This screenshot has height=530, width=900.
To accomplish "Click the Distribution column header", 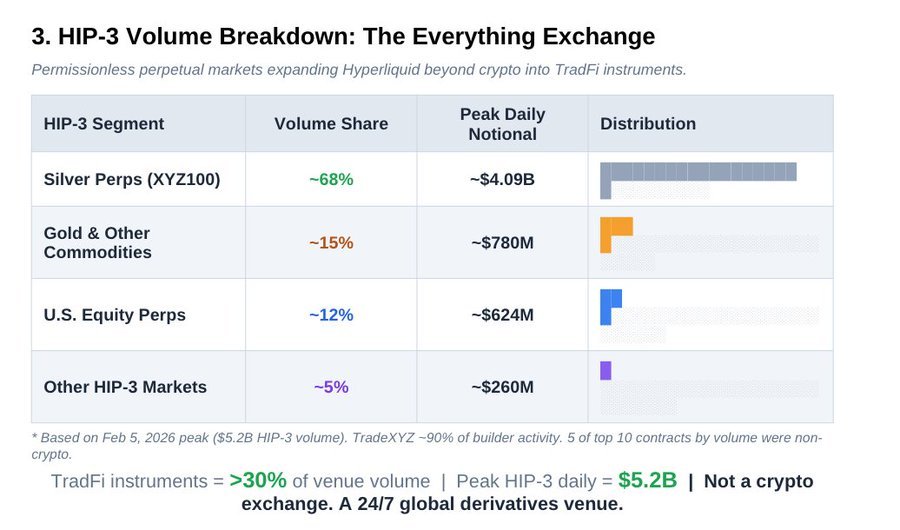I will point(648,124).
